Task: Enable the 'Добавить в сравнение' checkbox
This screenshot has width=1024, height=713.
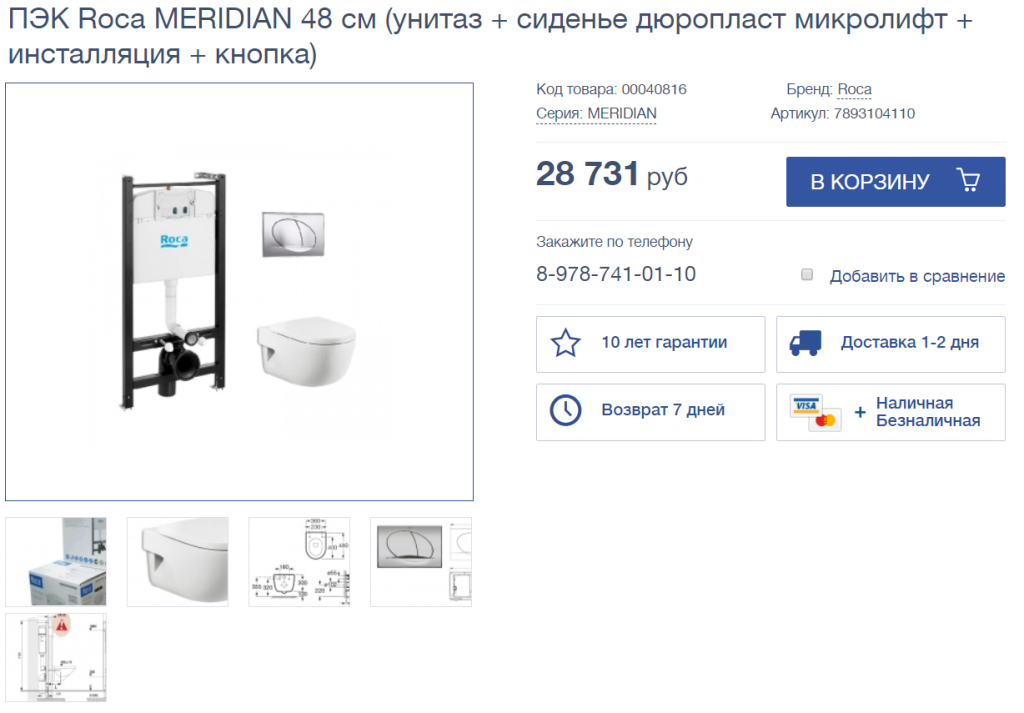Action: (807, 274)
